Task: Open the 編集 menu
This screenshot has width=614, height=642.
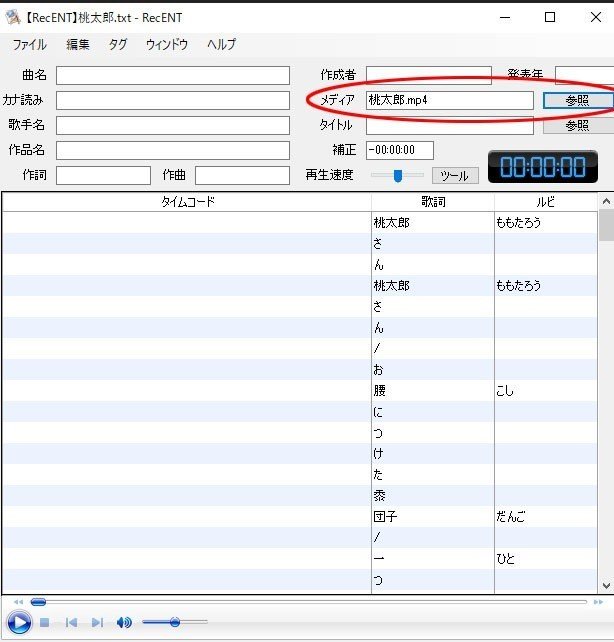Action: tap(78, 44)
